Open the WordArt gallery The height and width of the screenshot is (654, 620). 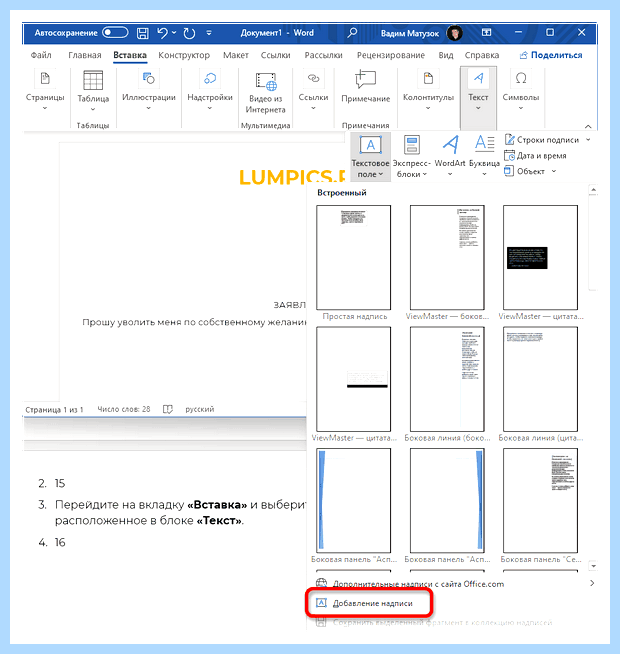(450, 156)
